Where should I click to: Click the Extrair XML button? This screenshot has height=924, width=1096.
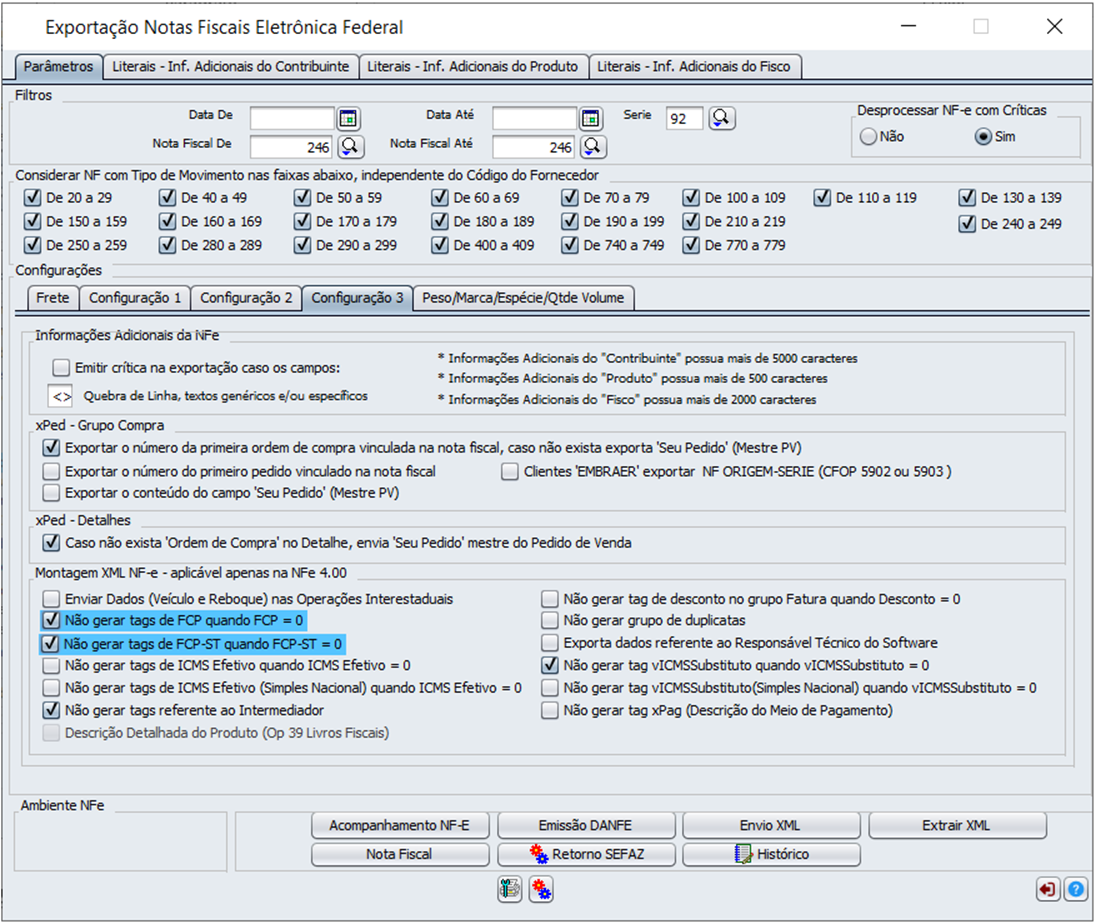[x=957, y=825]
